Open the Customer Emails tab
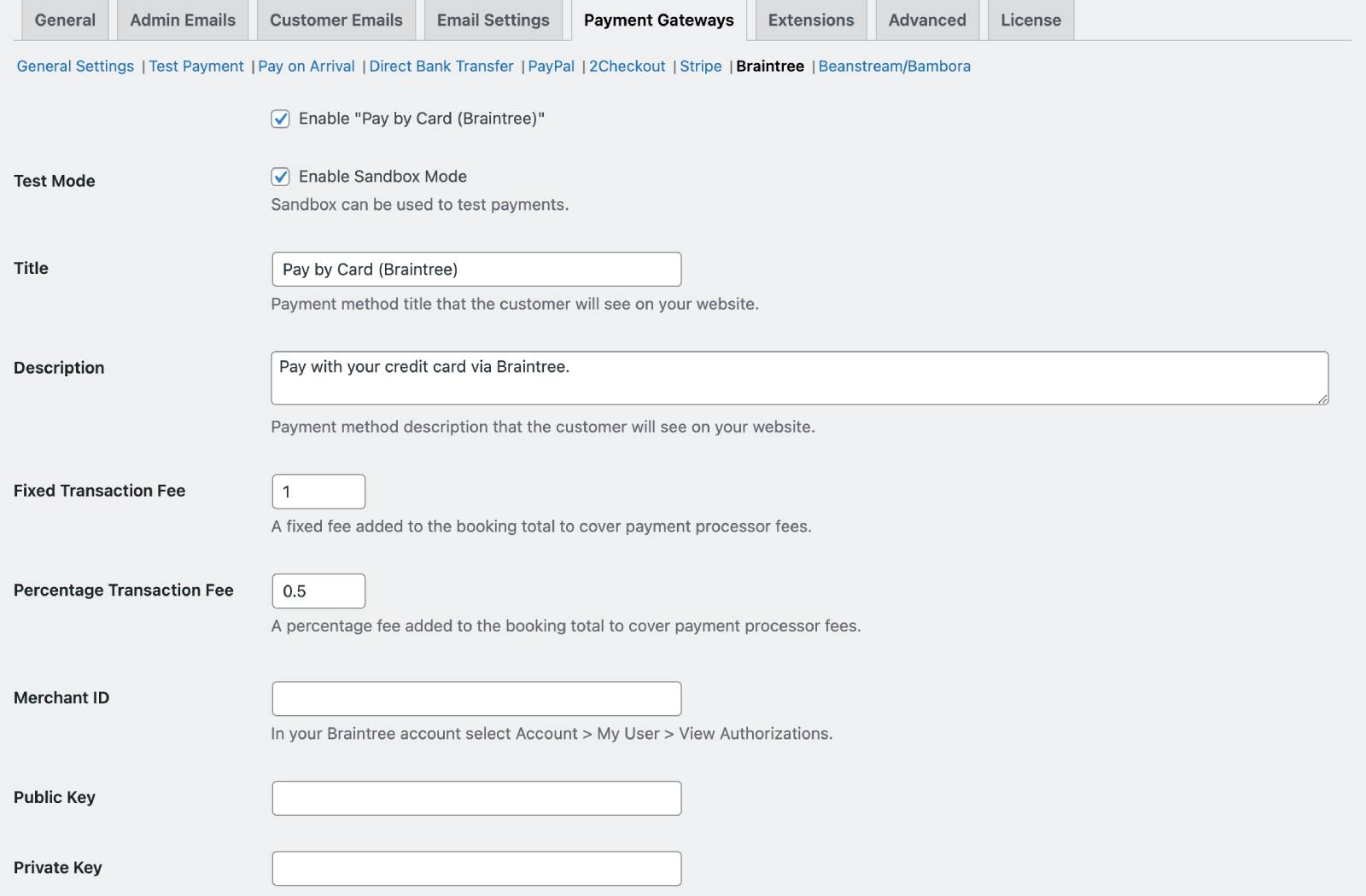Screen dimensions: 1366x896 [x=336, y=20]
